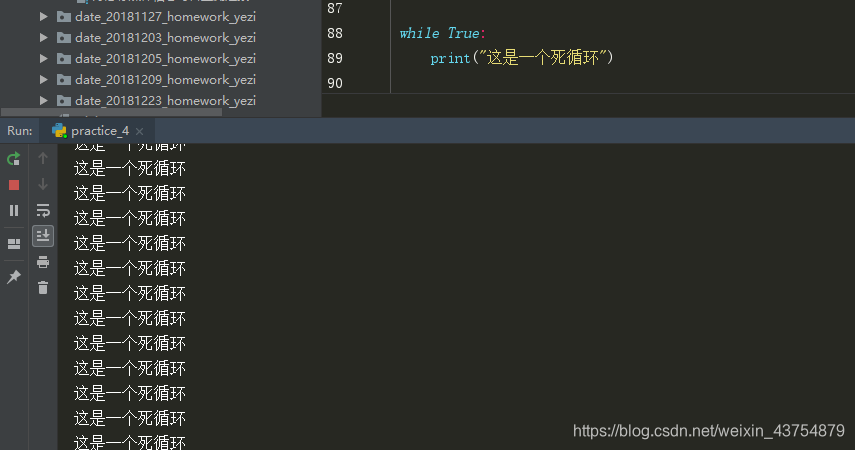Expand the date_20181209_homework_yezi folder
Screen dimensions: 855x450
pyautogui.click(x=44, y=80)
